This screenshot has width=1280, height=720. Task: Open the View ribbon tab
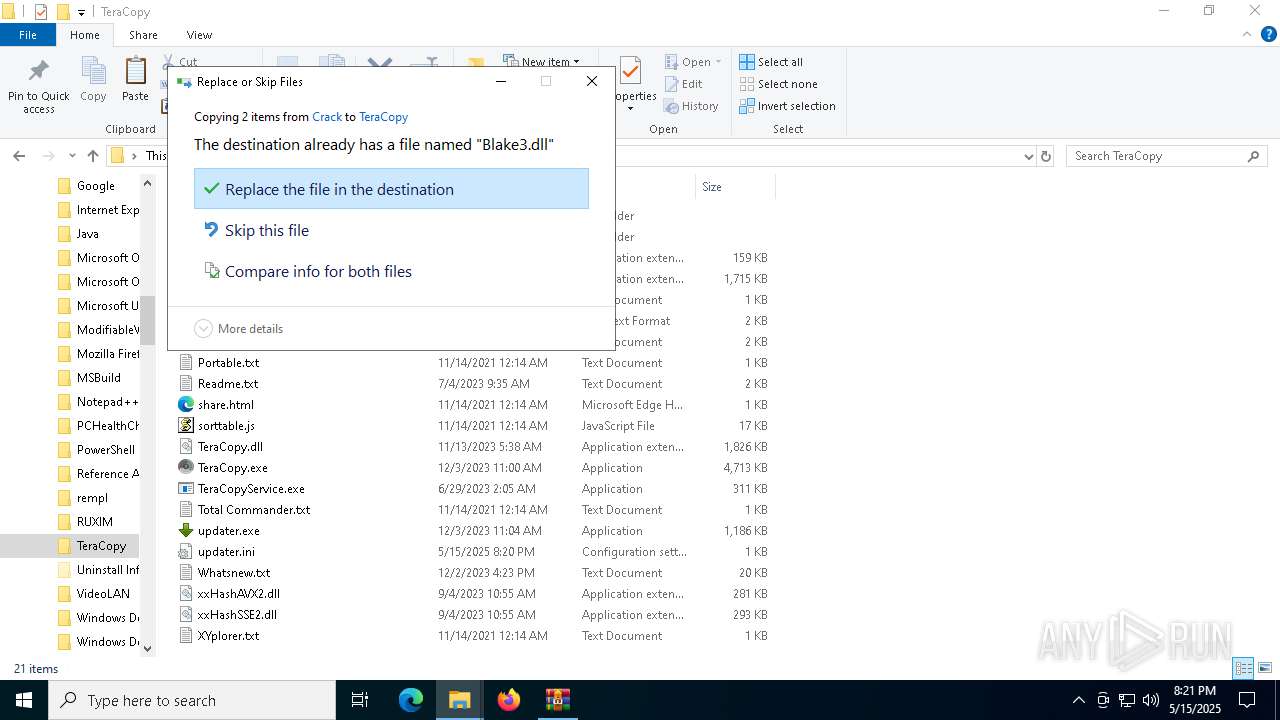pos(199,35)
